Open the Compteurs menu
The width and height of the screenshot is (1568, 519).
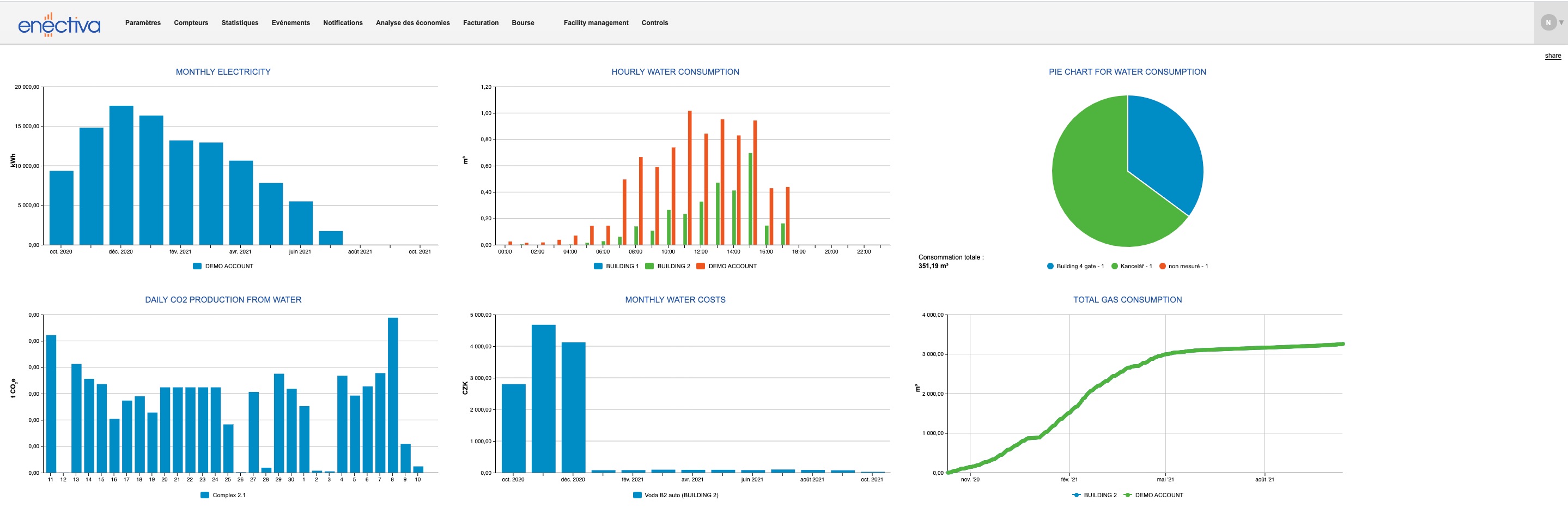point(191,22)
